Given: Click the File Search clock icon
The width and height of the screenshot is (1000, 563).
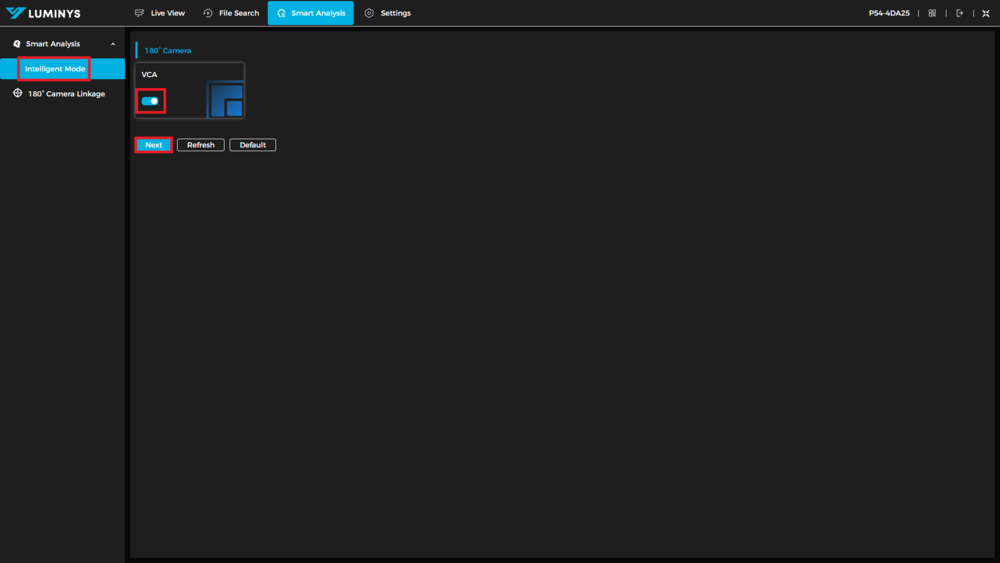Looking at the screenshot, I should (208, 13).
